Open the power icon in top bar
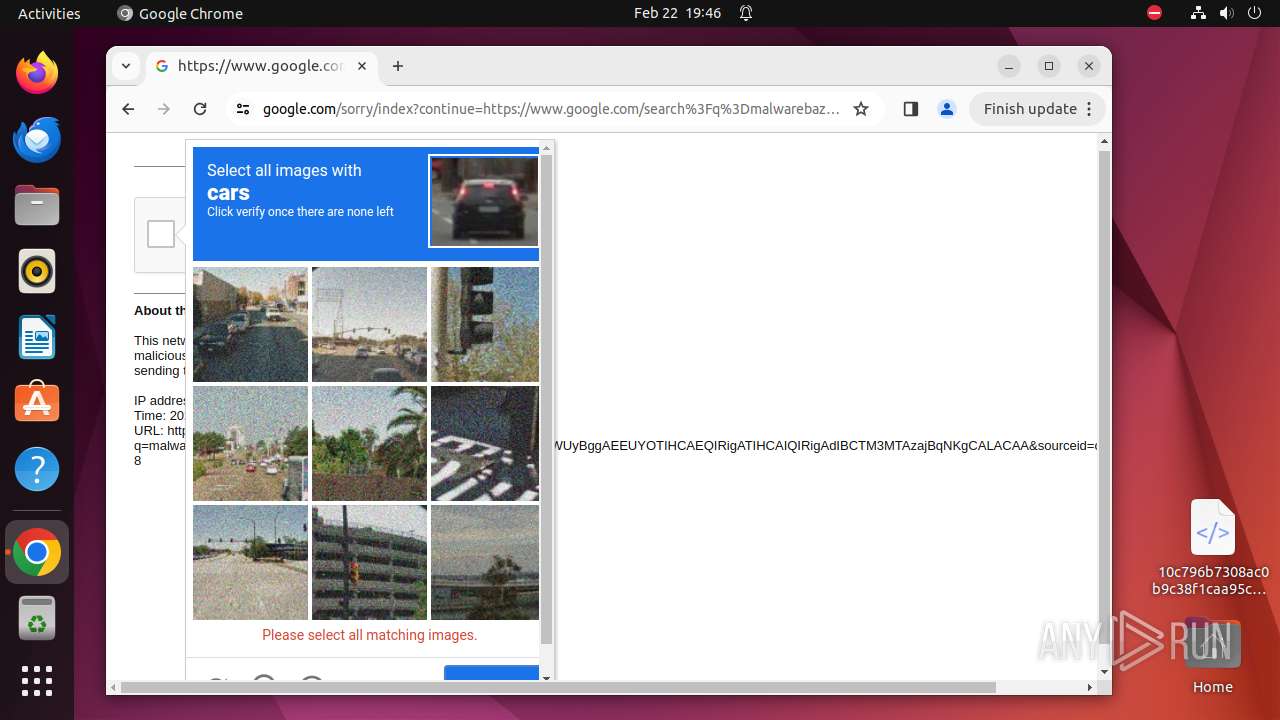This screenshot has height=720, width=1280. 1254,13
